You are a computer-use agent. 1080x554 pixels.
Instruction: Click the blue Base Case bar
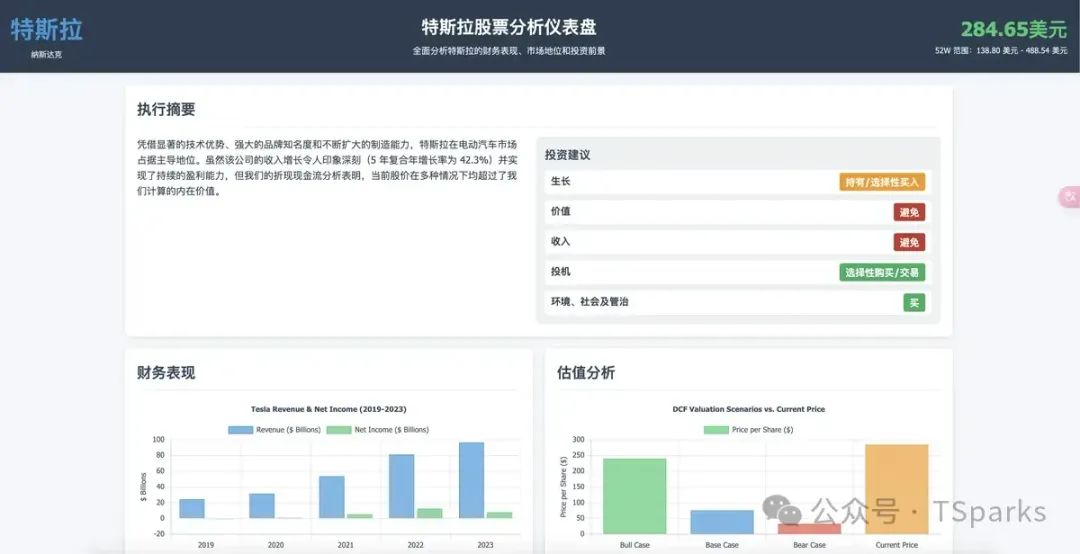(722, 522)
